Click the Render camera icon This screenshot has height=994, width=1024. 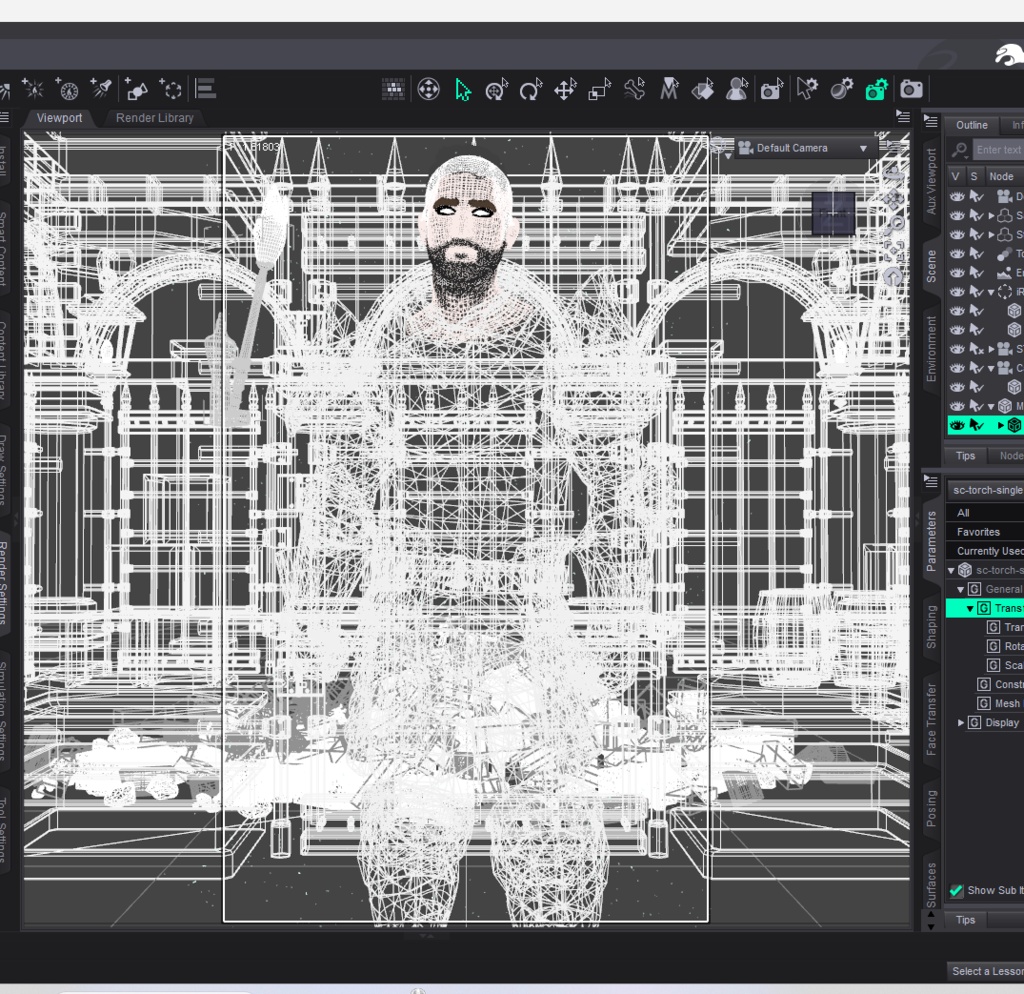911,89
